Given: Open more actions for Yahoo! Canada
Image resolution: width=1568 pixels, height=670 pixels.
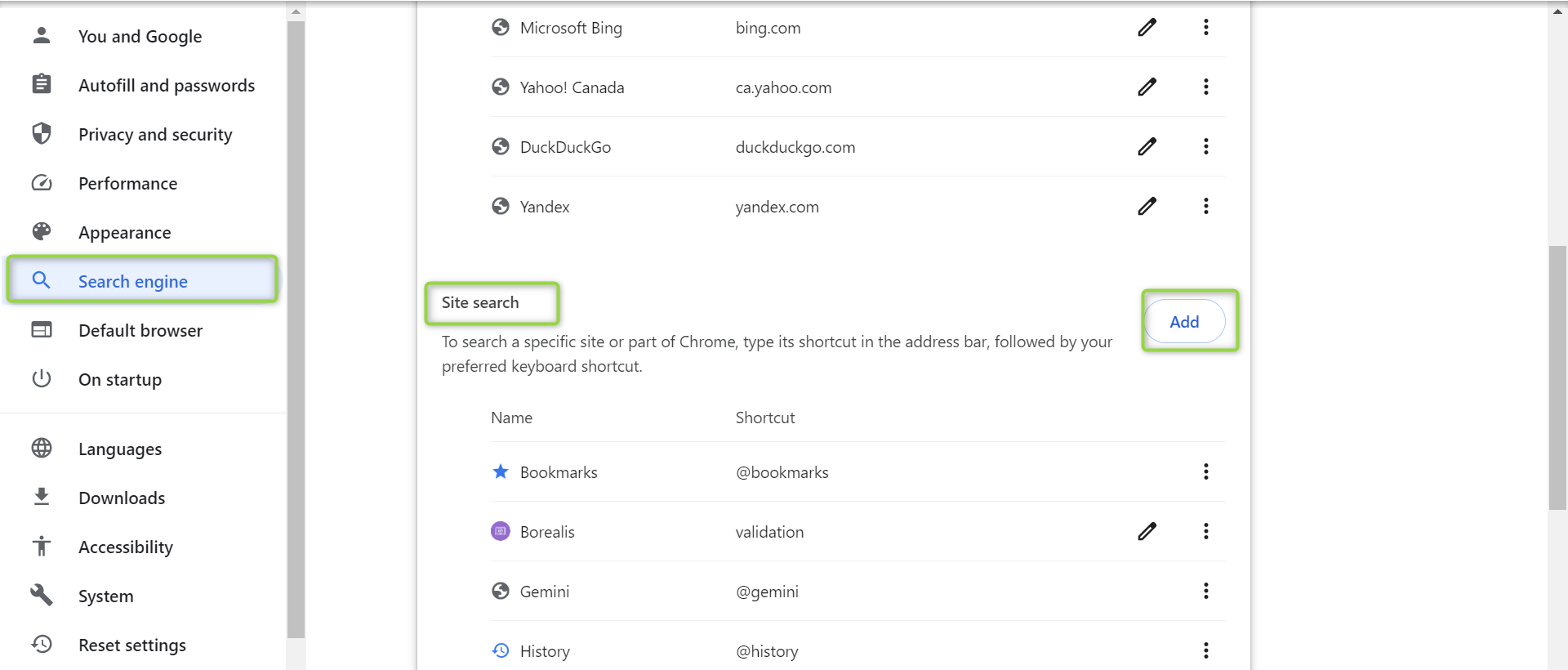Looking at the screenshot, I should (1205, 87).
